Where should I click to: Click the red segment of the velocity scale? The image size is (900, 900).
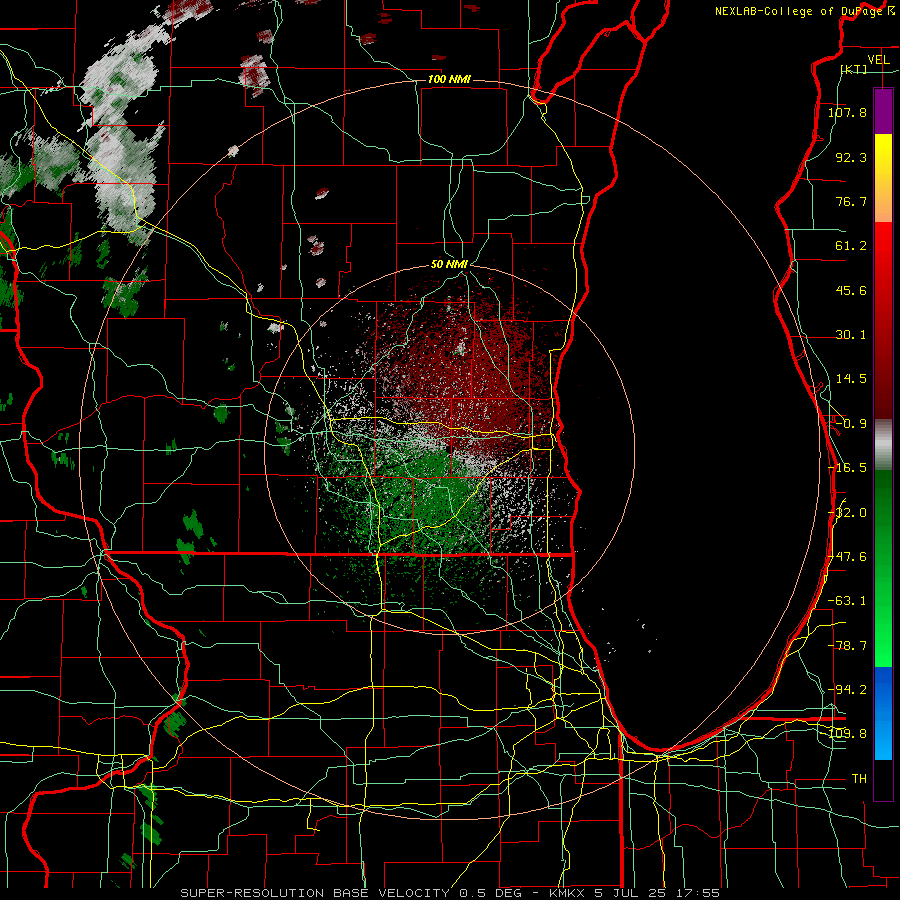tap(883, 320)
